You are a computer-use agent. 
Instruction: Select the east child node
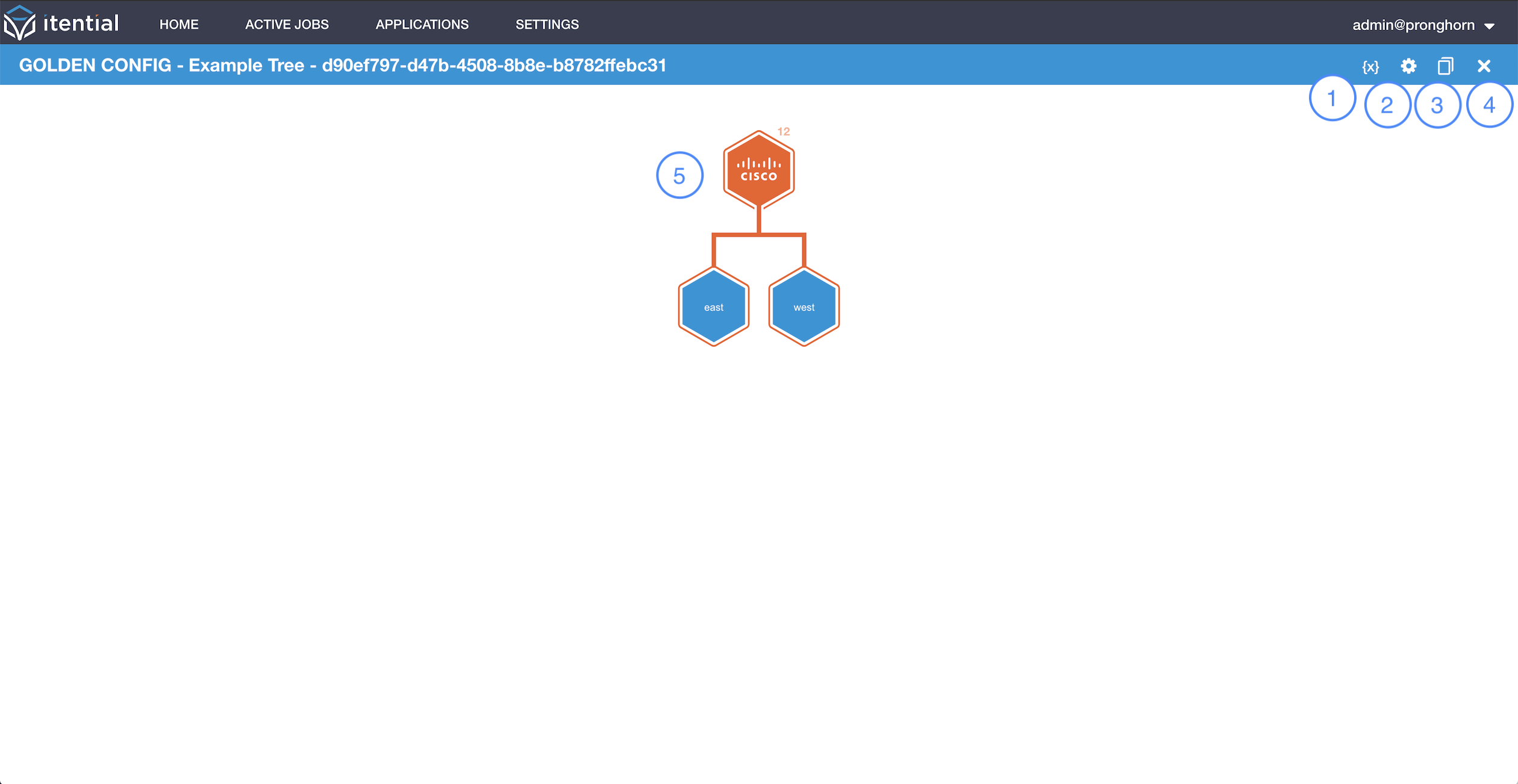coord(714,306)
